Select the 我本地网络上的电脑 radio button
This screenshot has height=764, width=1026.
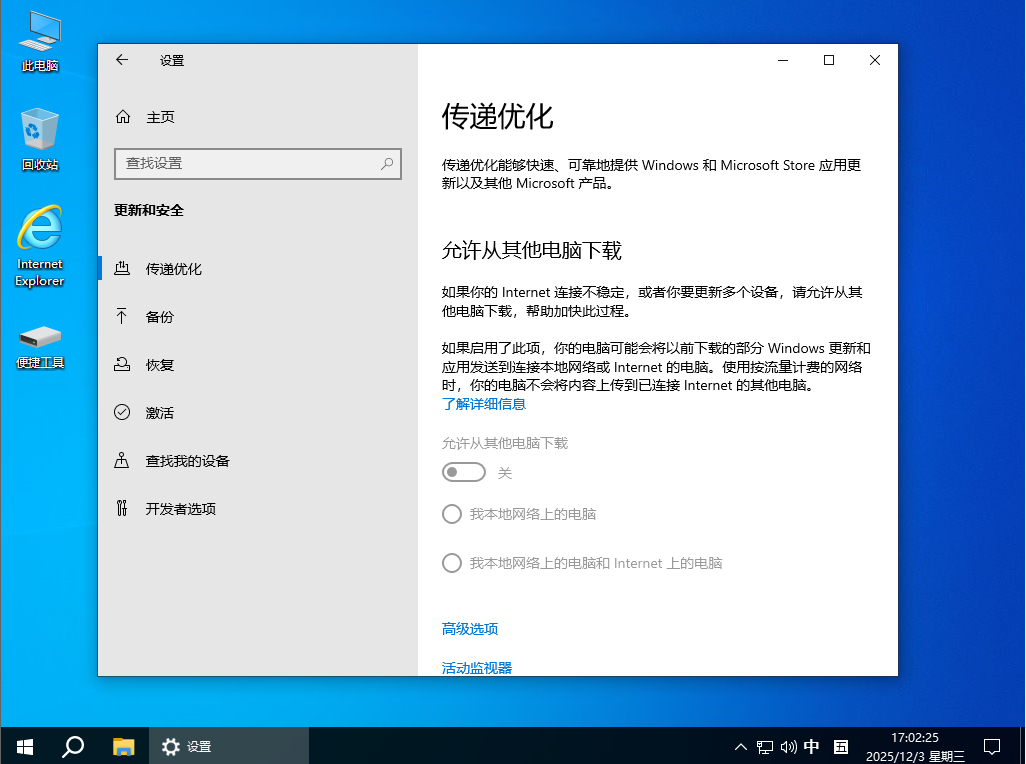[x=452, y=514]
